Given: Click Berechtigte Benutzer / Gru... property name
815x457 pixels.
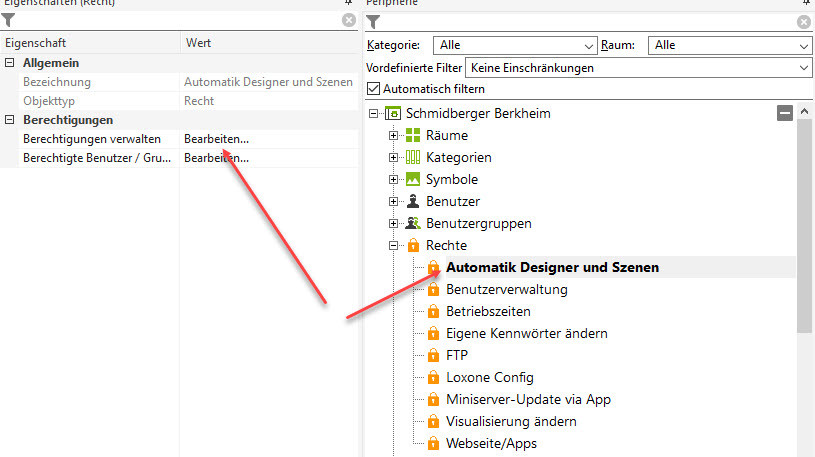Looking at the screenshot, I should (97, 158).
